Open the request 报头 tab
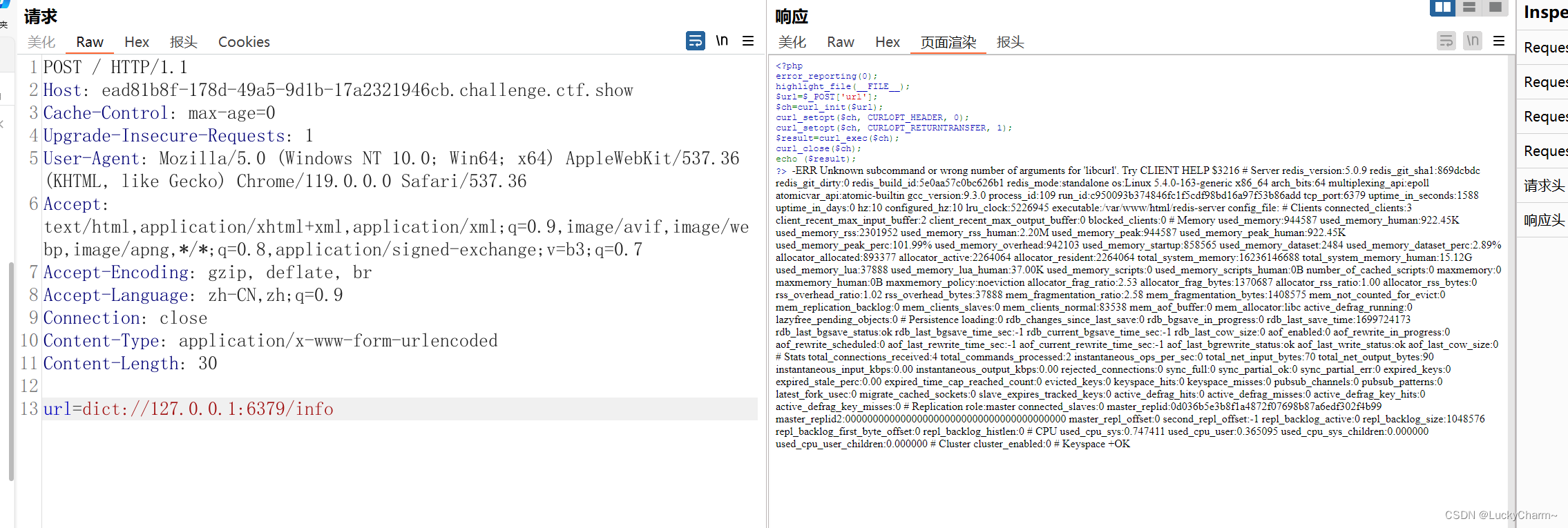The height and width of the screenshot is (528, 1568). click(184, 42)
